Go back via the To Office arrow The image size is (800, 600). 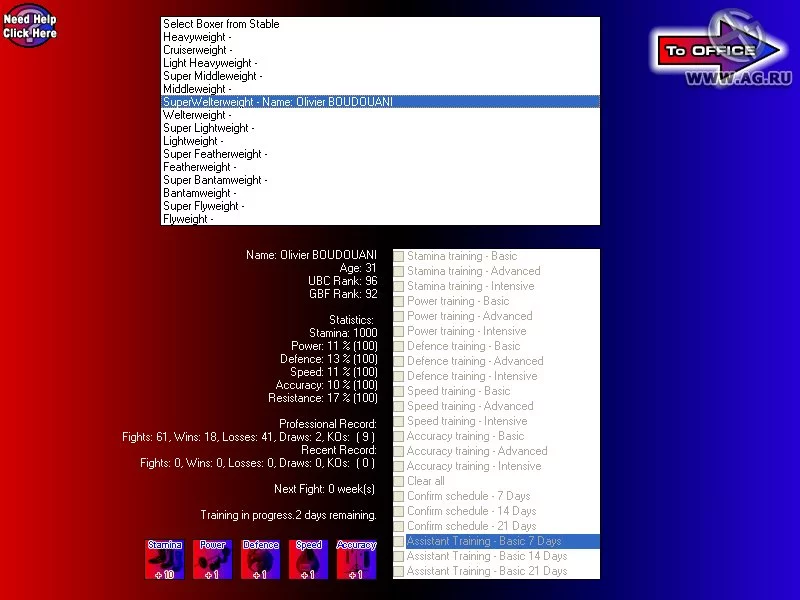(719, 49)
